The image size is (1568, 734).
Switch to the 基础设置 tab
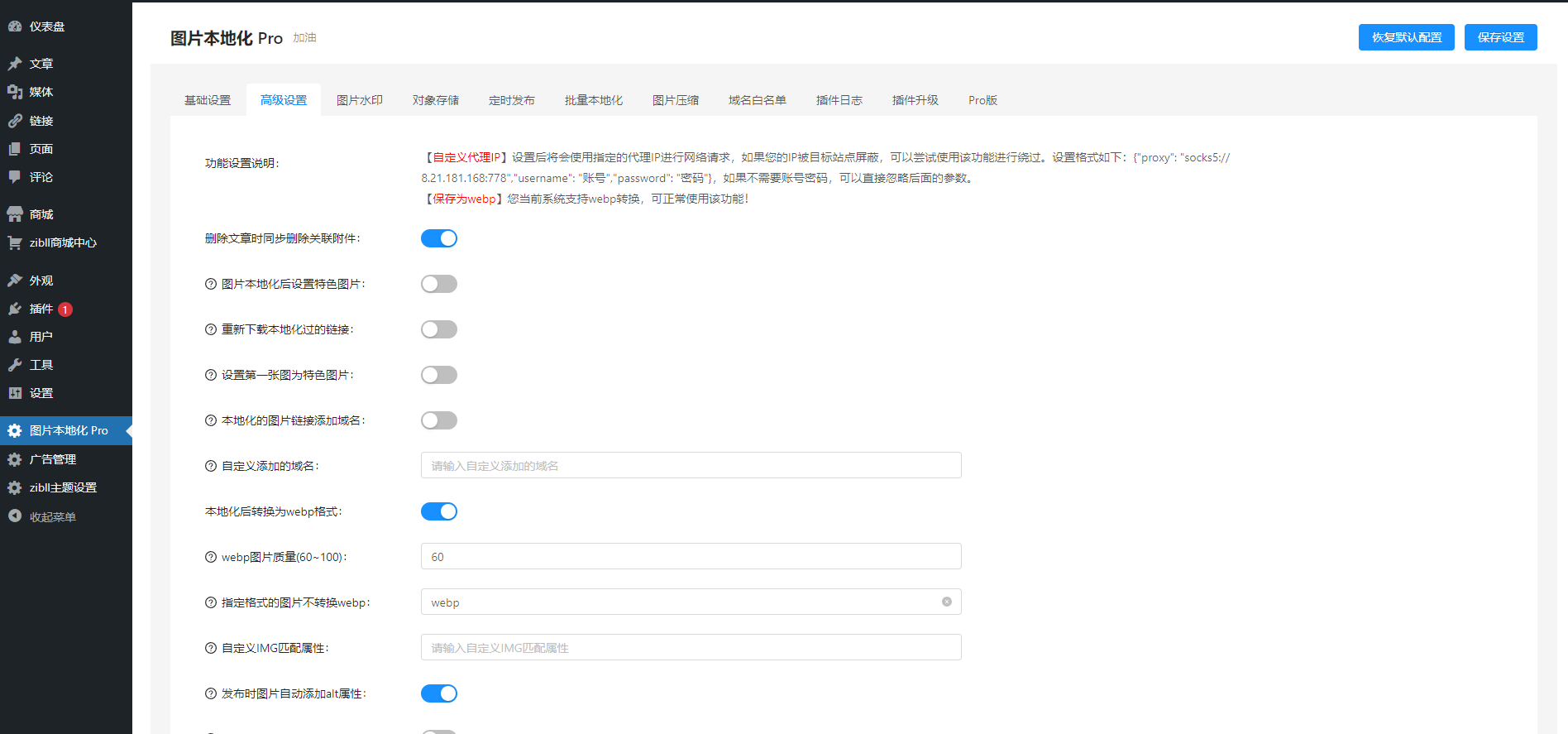(208, 100)
